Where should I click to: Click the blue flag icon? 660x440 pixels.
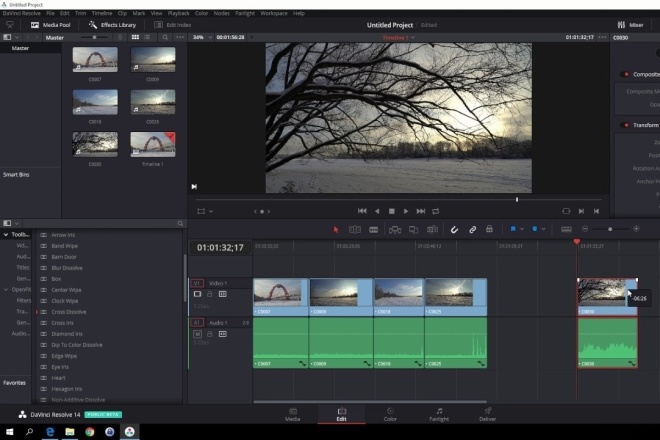(x=513, y=229)
